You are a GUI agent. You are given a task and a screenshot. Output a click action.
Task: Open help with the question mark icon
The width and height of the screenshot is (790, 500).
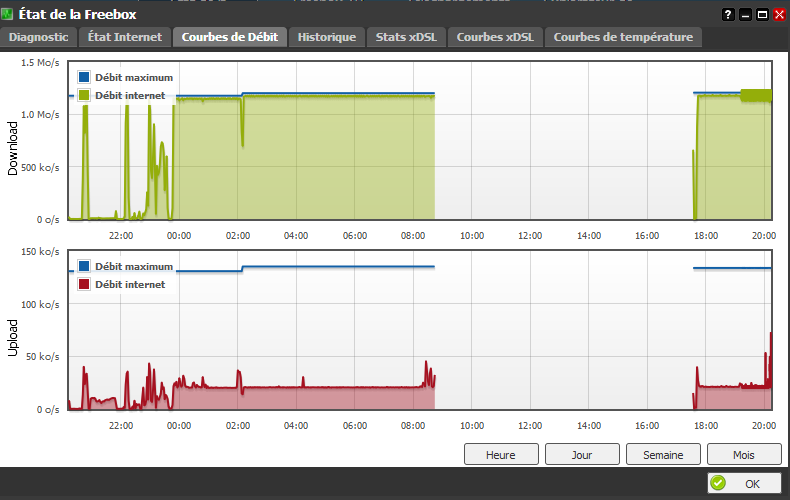click(x=728, y=15)
